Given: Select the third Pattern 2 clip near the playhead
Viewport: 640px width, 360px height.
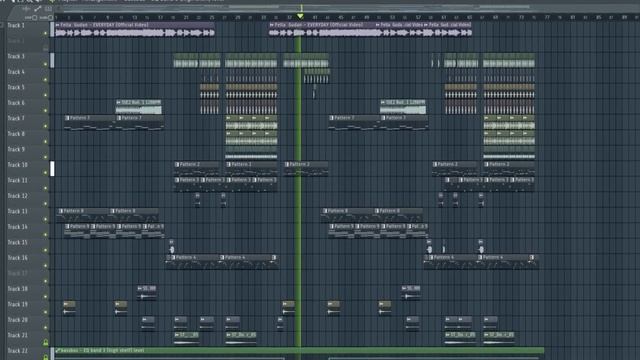Looking at the screenshot, I should (306, 169).
